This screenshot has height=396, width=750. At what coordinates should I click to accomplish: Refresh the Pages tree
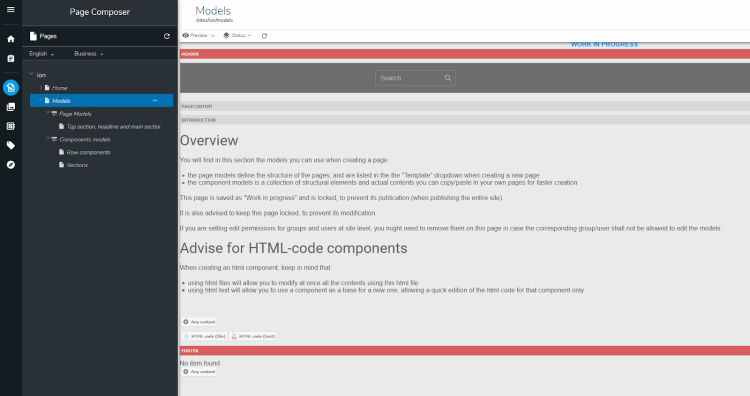[166, 36]
